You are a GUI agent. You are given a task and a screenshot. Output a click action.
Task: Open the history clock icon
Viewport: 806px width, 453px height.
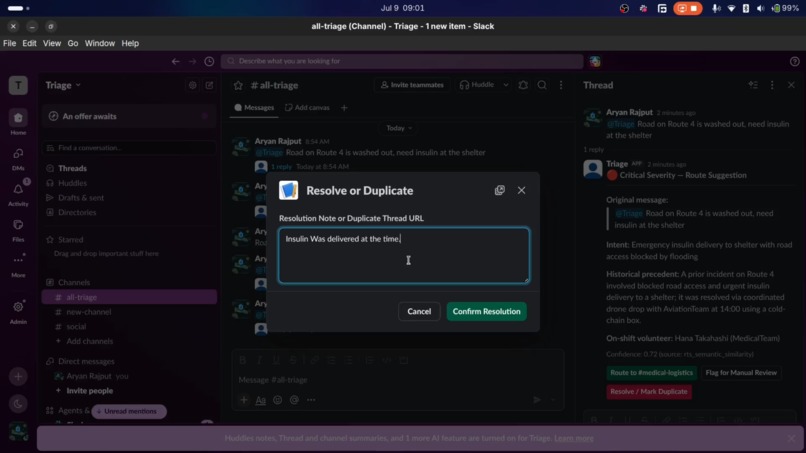coord(209,61)
